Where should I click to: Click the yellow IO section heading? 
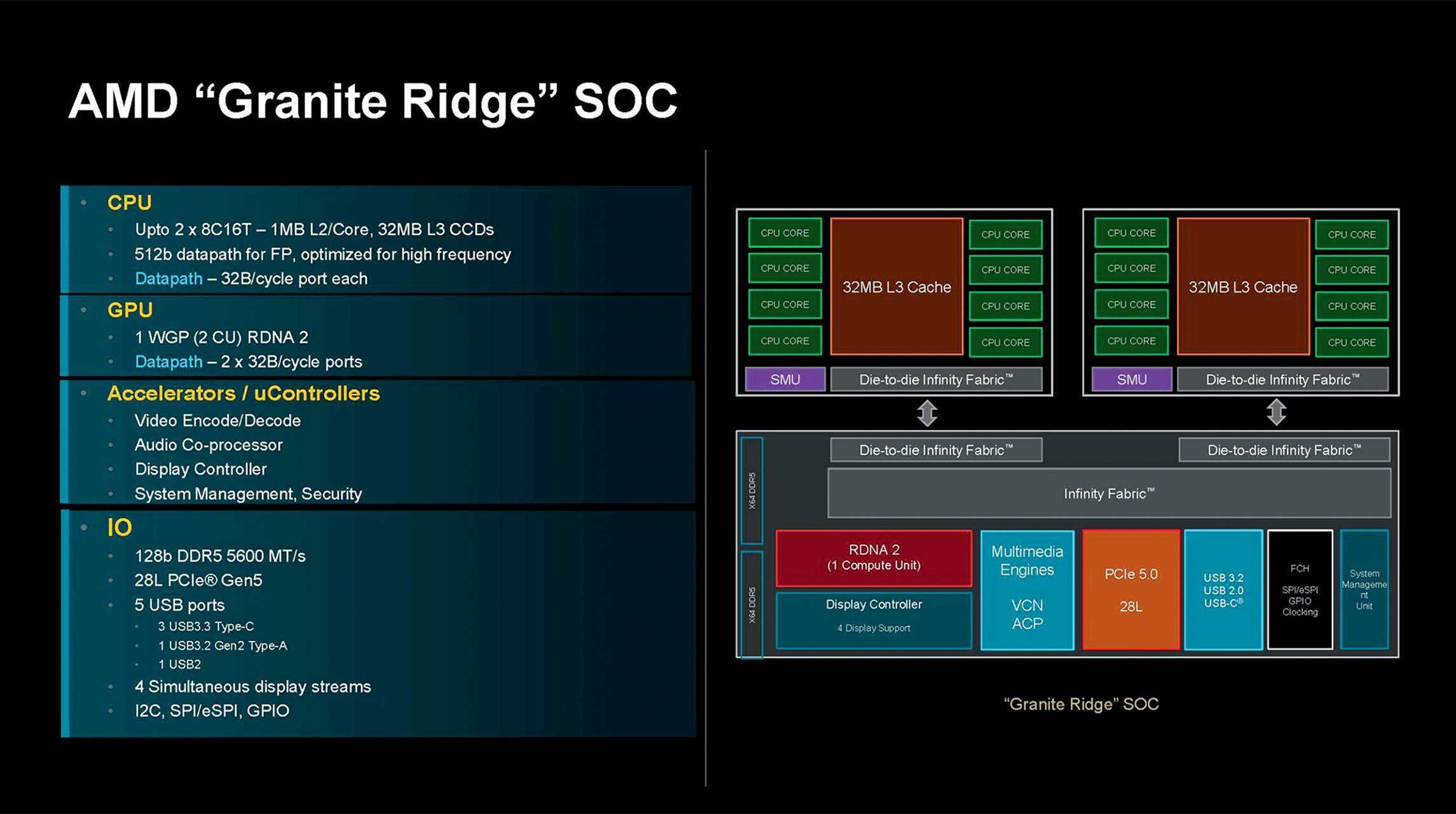[120, 527]
